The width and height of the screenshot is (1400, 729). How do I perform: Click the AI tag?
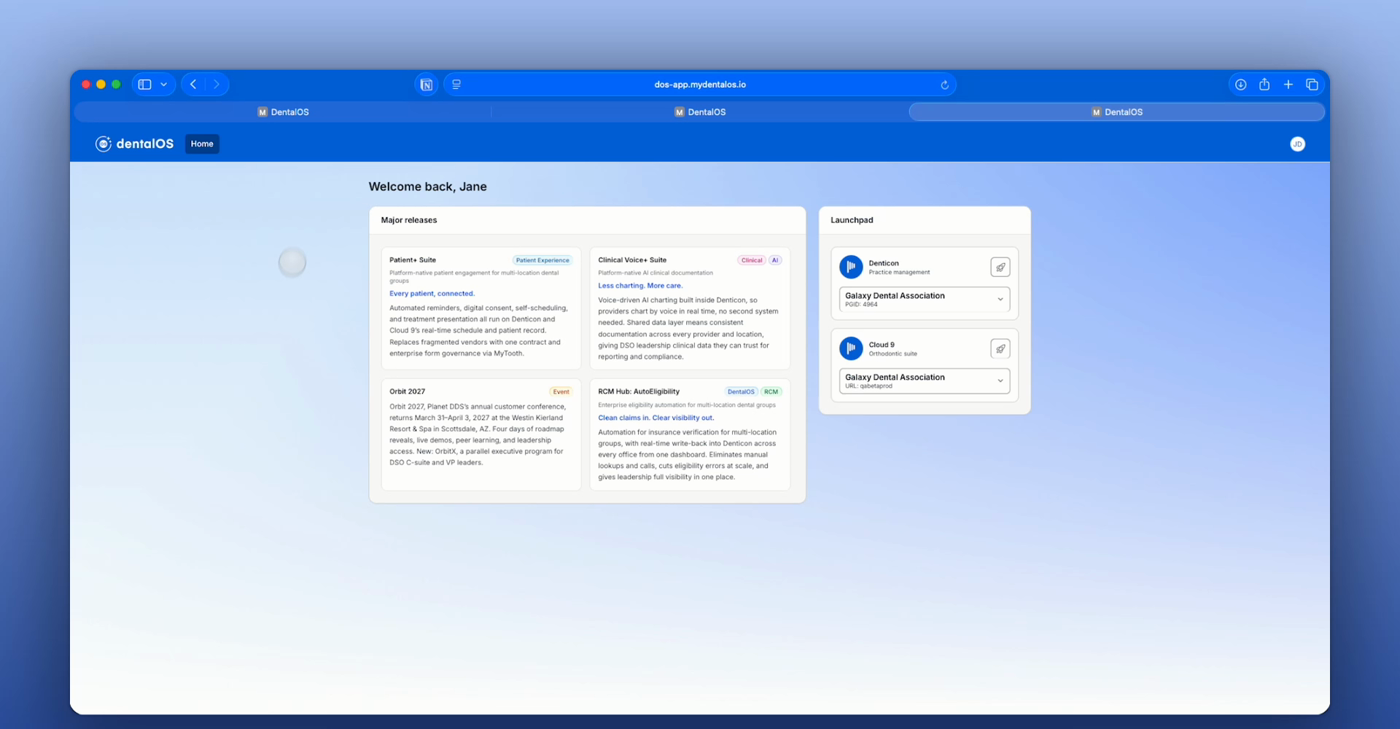coord(775,260)
